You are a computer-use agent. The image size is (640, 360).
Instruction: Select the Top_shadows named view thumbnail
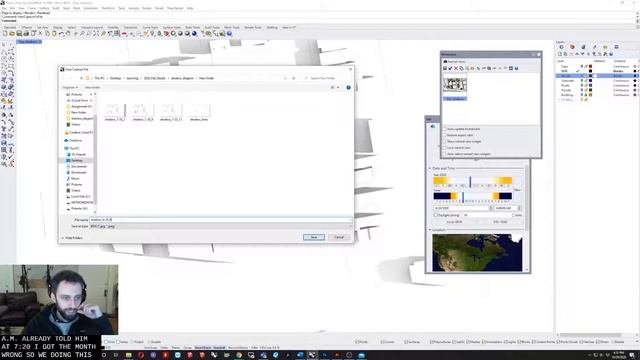point(455,88)
